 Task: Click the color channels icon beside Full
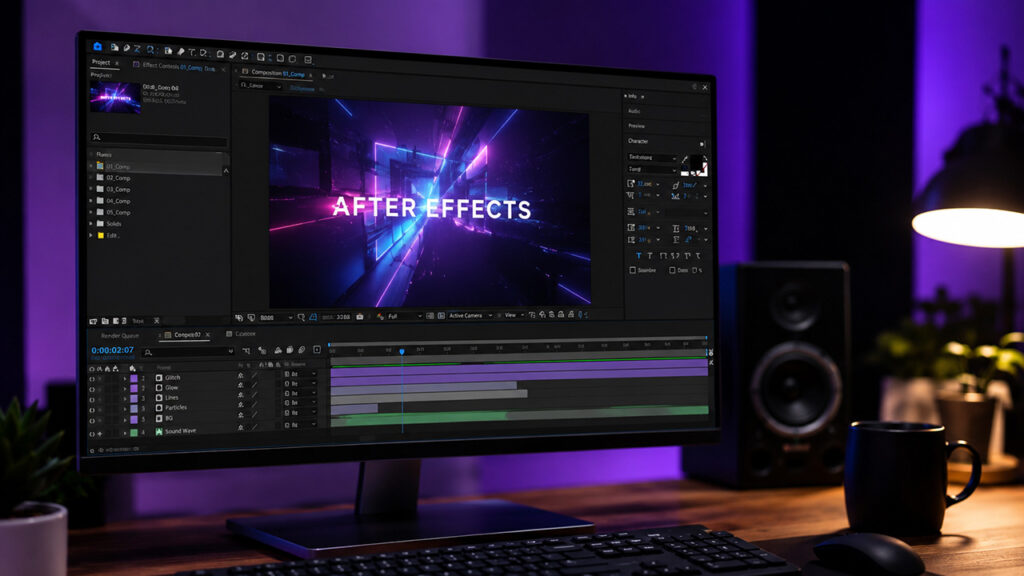[x=380, y=317]
